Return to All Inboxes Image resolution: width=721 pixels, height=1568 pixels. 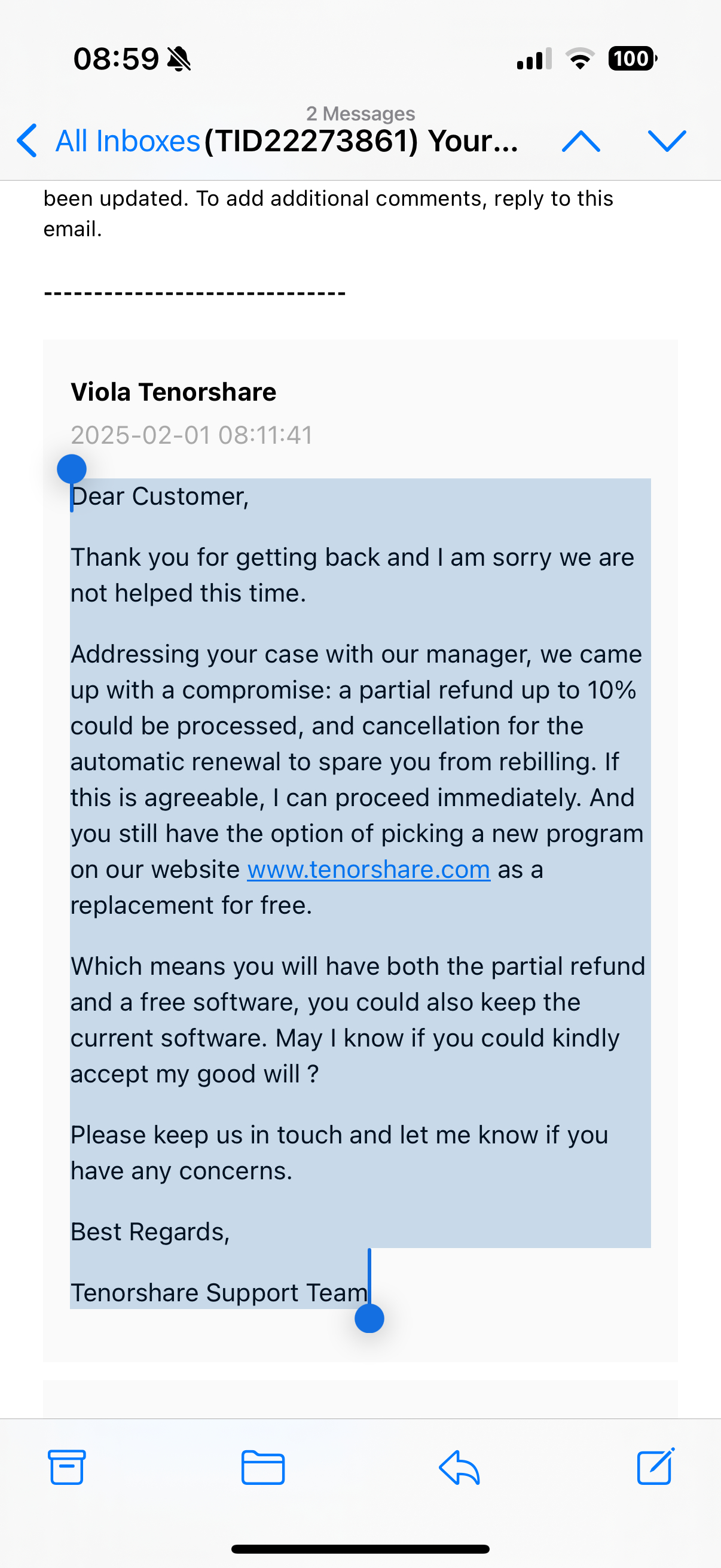[128, 141]
